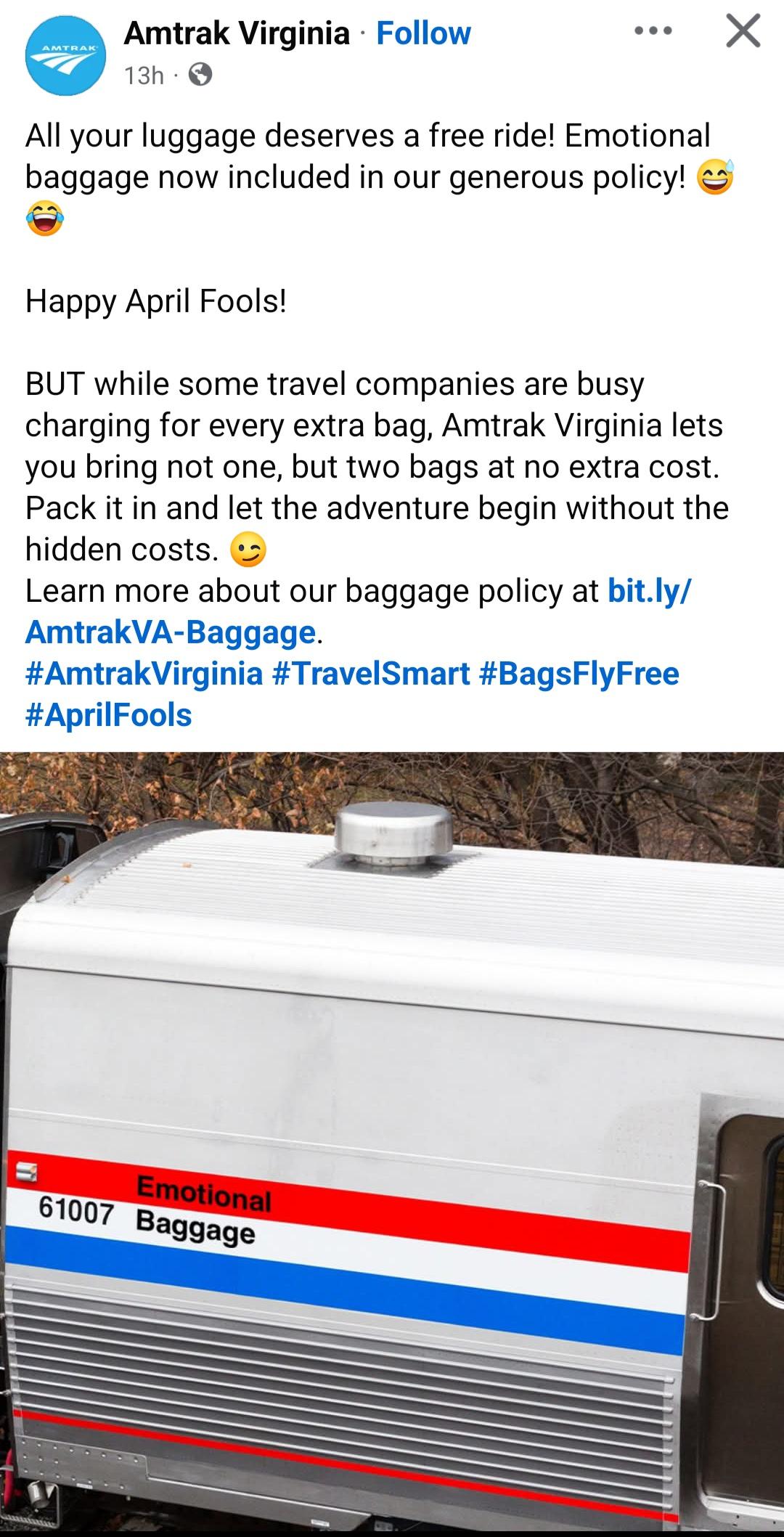This screenshot has width=784, height=1537.
Task: Tap the Amtrak Virginia page name
Action: pyautogui.click(x=237, y=33)
